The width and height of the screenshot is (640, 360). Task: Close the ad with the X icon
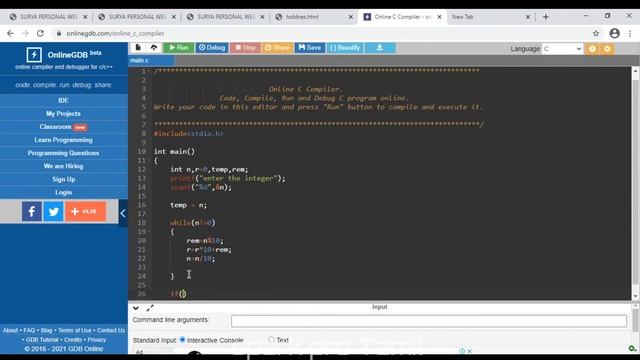[469, 351]
